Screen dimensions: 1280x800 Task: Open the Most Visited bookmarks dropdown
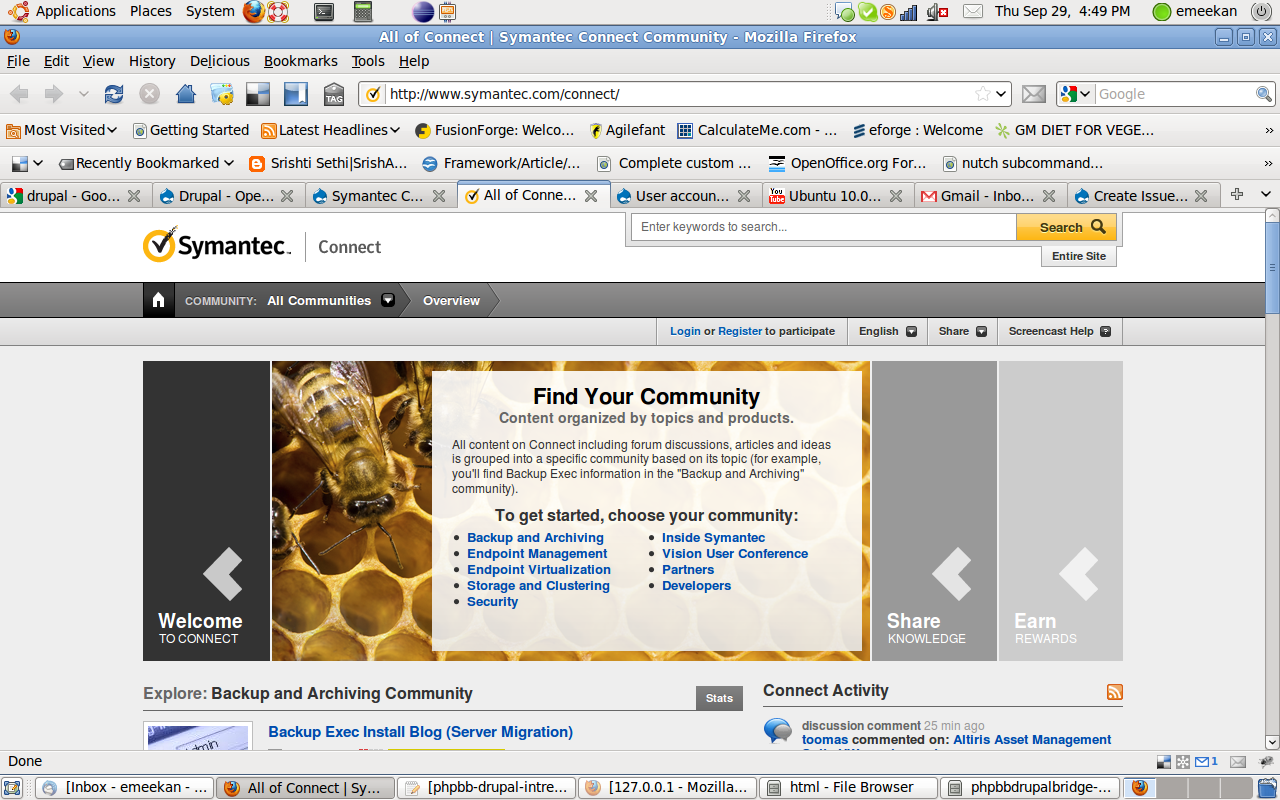click(62, 130)
